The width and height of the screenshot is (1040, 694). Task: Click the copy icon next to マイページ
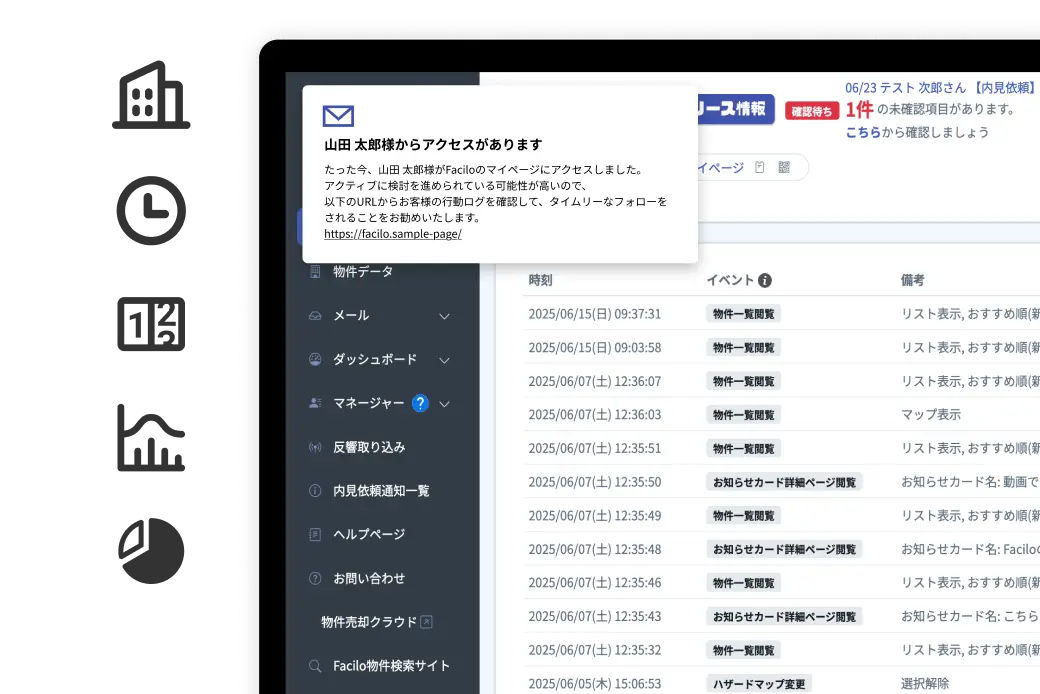760,167
